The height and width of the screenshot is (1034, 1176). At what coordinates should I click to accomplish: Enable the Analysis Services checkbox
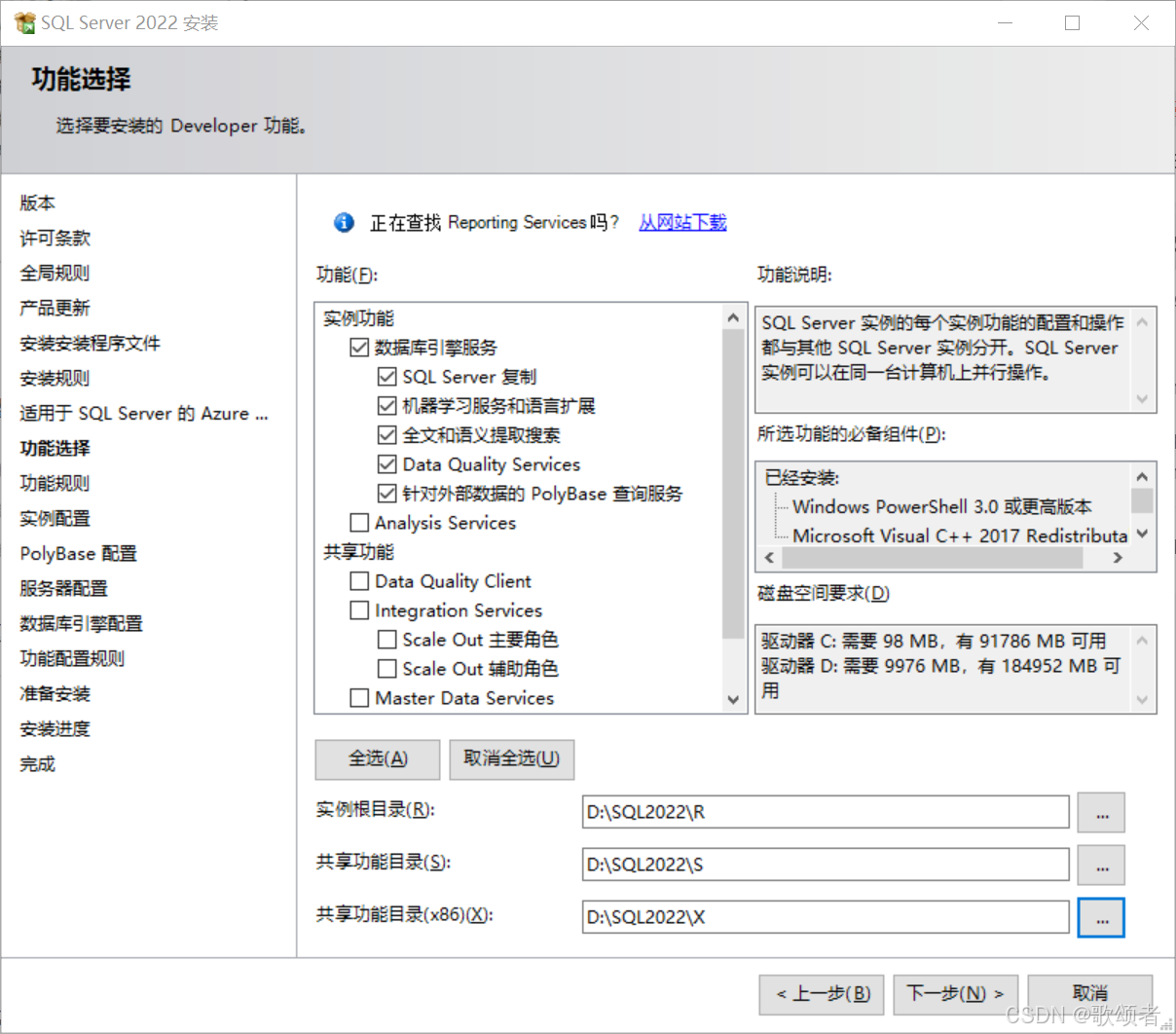(x=359, y=523)
